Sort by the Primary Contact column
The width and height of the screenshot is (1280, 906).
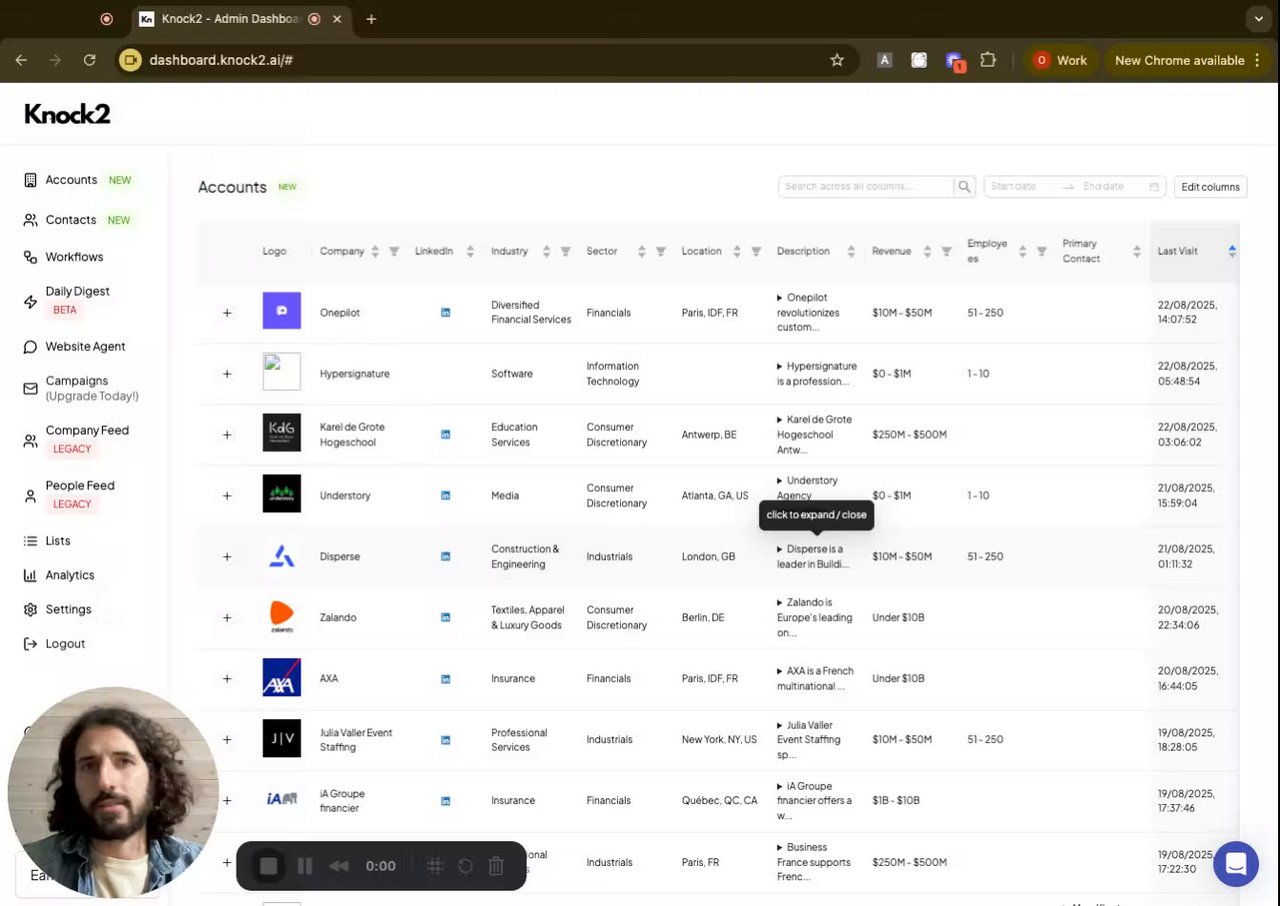click(x=1136, y=252)
